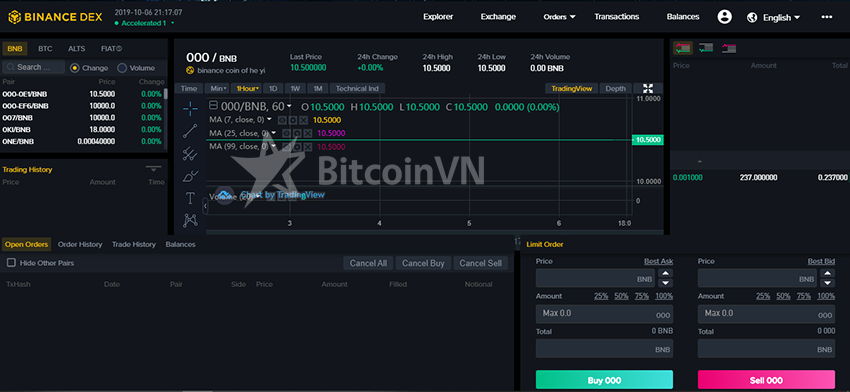Select the Volume radio button
The image size is (850, 392).
pyautogui.click(x=122, y=68)
